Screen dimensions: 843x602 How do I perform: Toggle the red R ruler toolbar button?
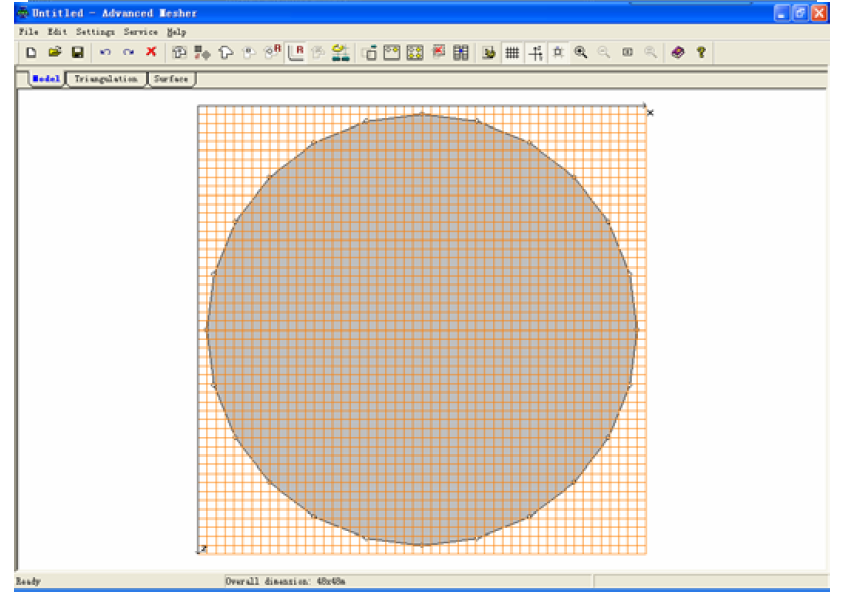pos(296,52)
